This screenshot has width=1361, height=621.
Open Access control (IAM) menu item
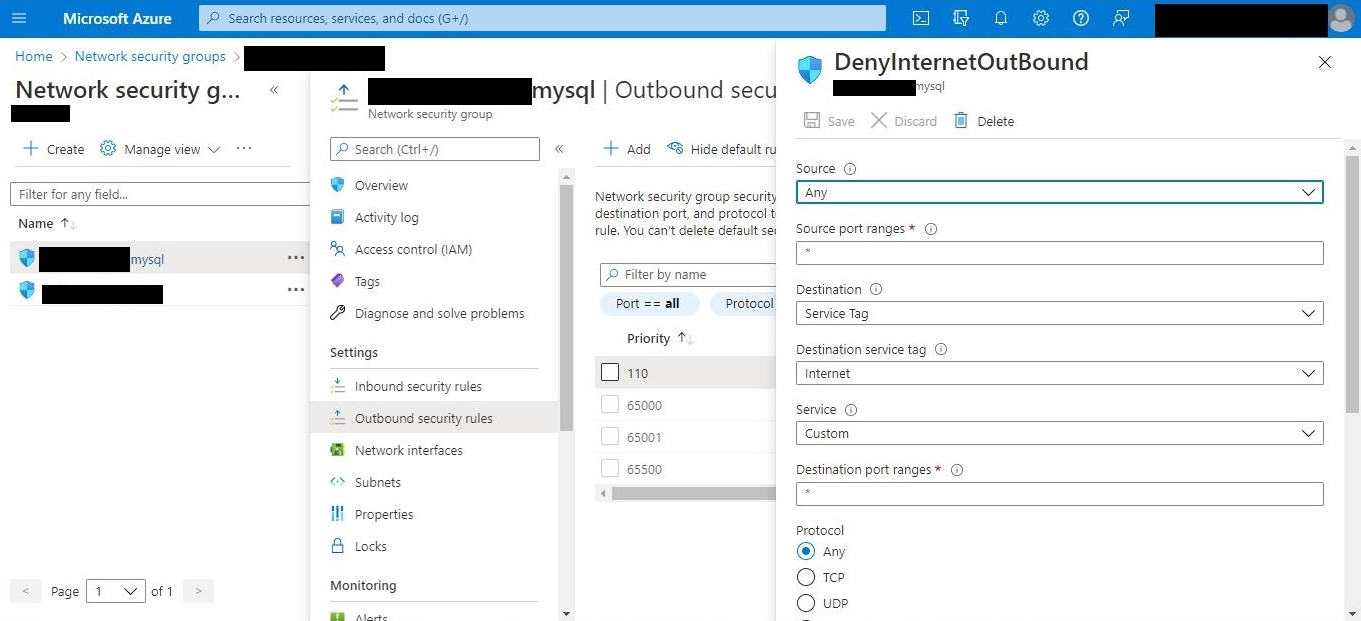[413, 249]
